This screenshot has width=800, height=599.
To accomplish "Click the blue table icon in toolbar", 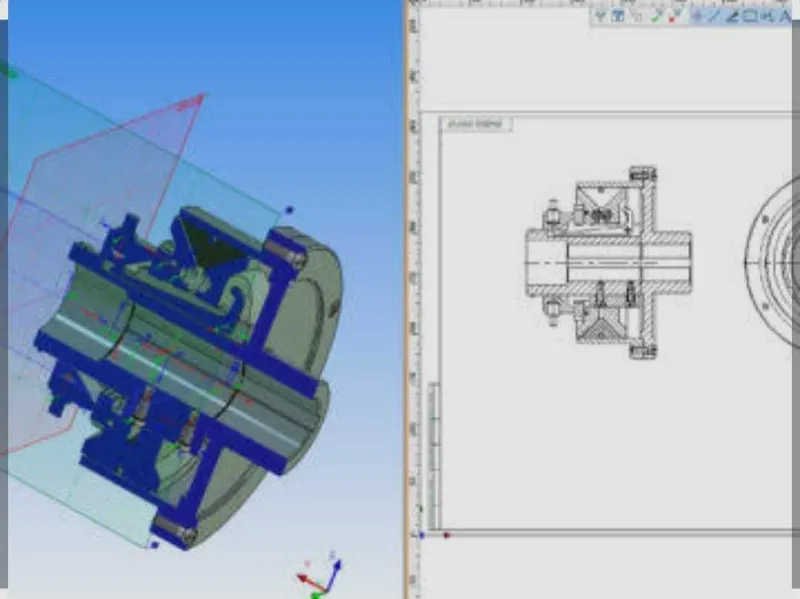I will click(x=618, y=16).
